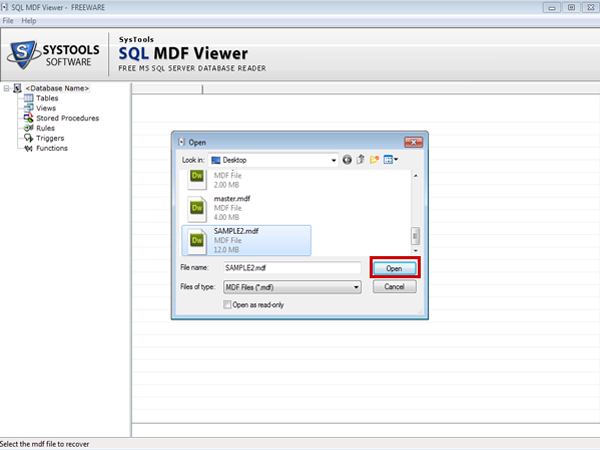600x450 pixels.
Task: Click the file list scrollbar thumb
Action: [x=416, y=236]
